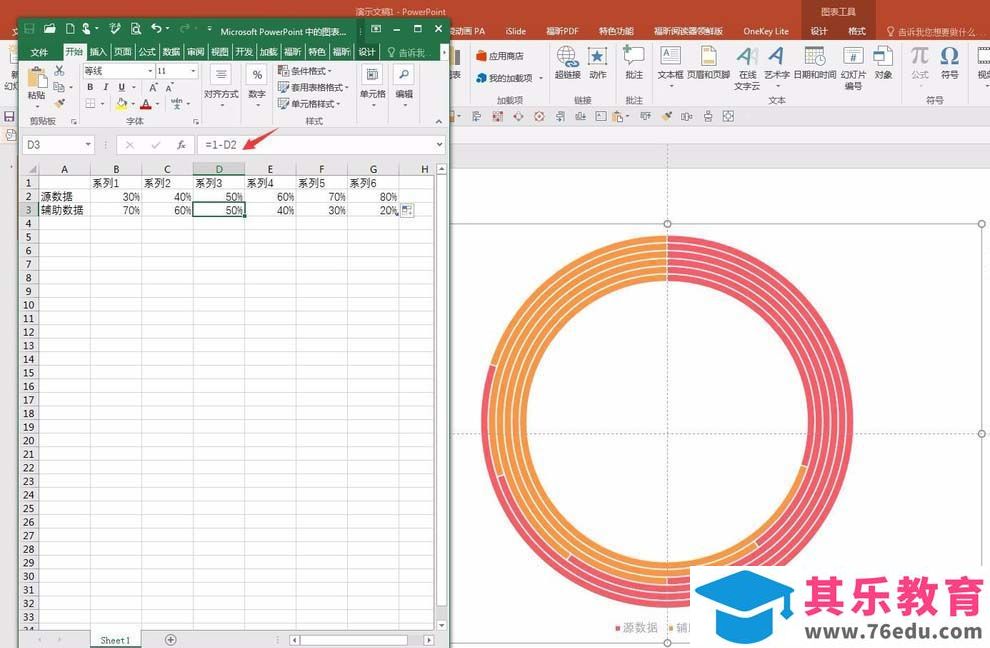The height and width of the screenshot is (648, 990).
Task: Increase the font size in Excel
Action: coord(153,87)
